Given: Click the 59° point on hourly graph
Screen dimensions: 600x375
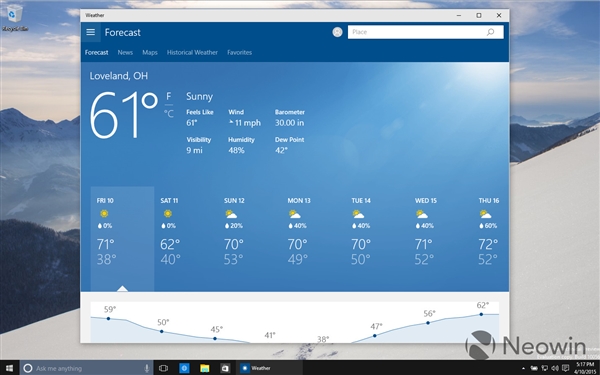Looking at the screenshot, I should coord(108,318).
